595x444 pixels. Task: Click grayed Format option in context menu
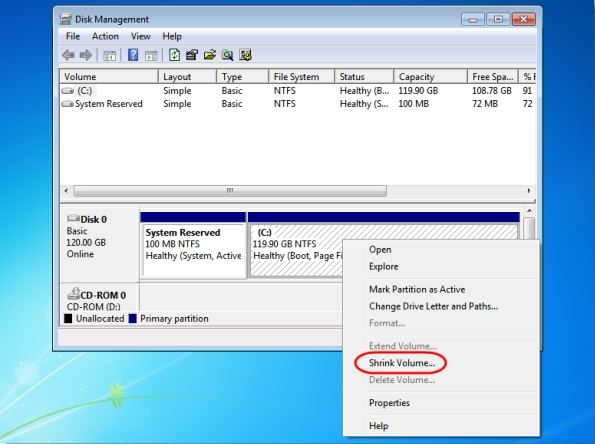[x=387, y=323]
